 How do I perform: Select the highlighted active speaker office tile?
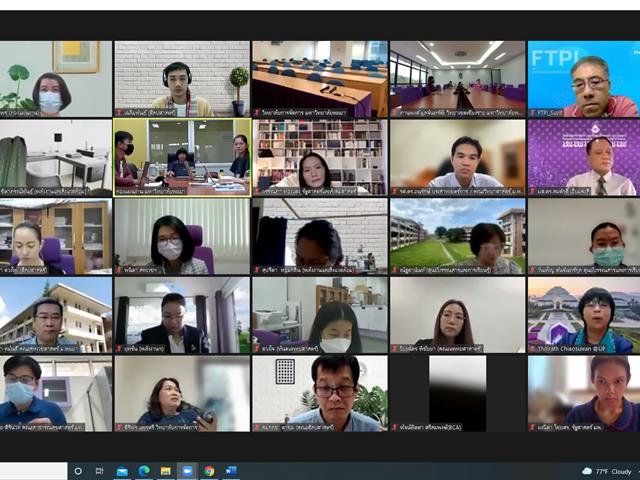tap(182, 158)
